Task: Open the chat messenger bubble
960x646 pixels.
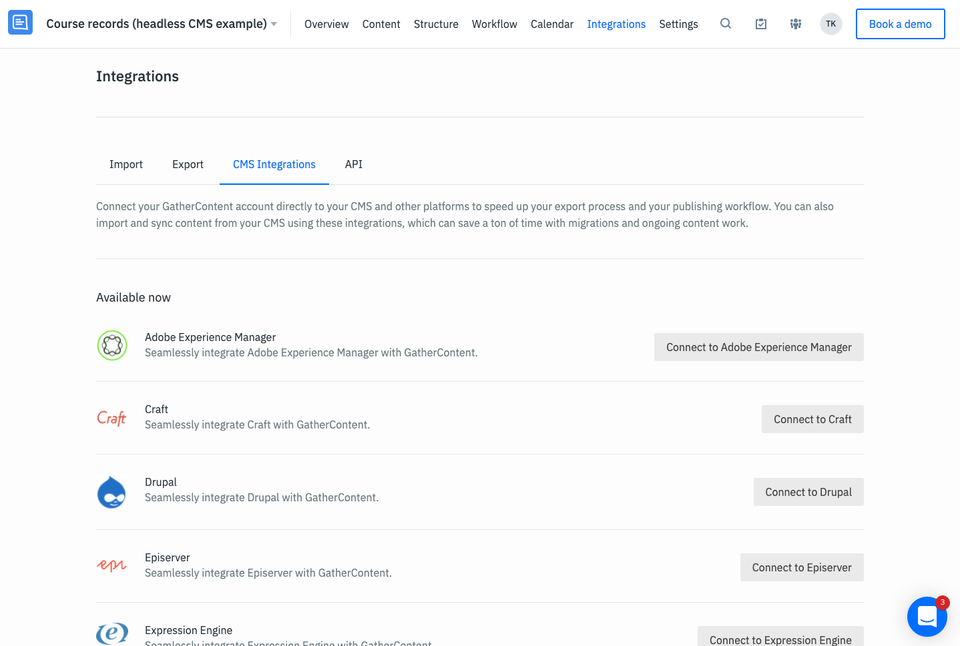Action: [927, 616]
